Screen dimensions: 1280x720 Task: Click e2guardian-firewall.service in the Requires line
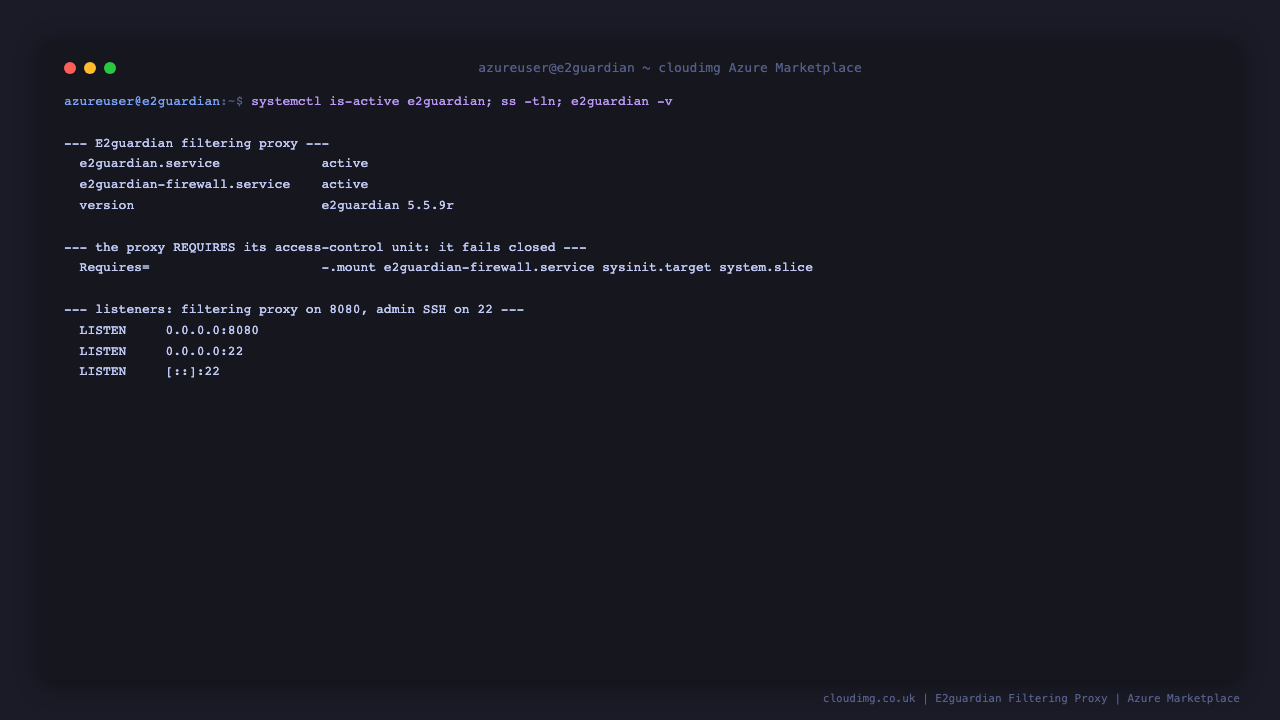click(x=489, y=267)
